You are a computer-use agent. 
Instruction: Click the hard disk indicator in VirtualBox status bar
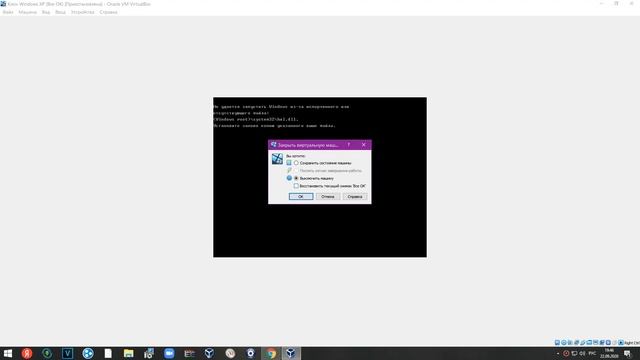click(x=557, y=343)
